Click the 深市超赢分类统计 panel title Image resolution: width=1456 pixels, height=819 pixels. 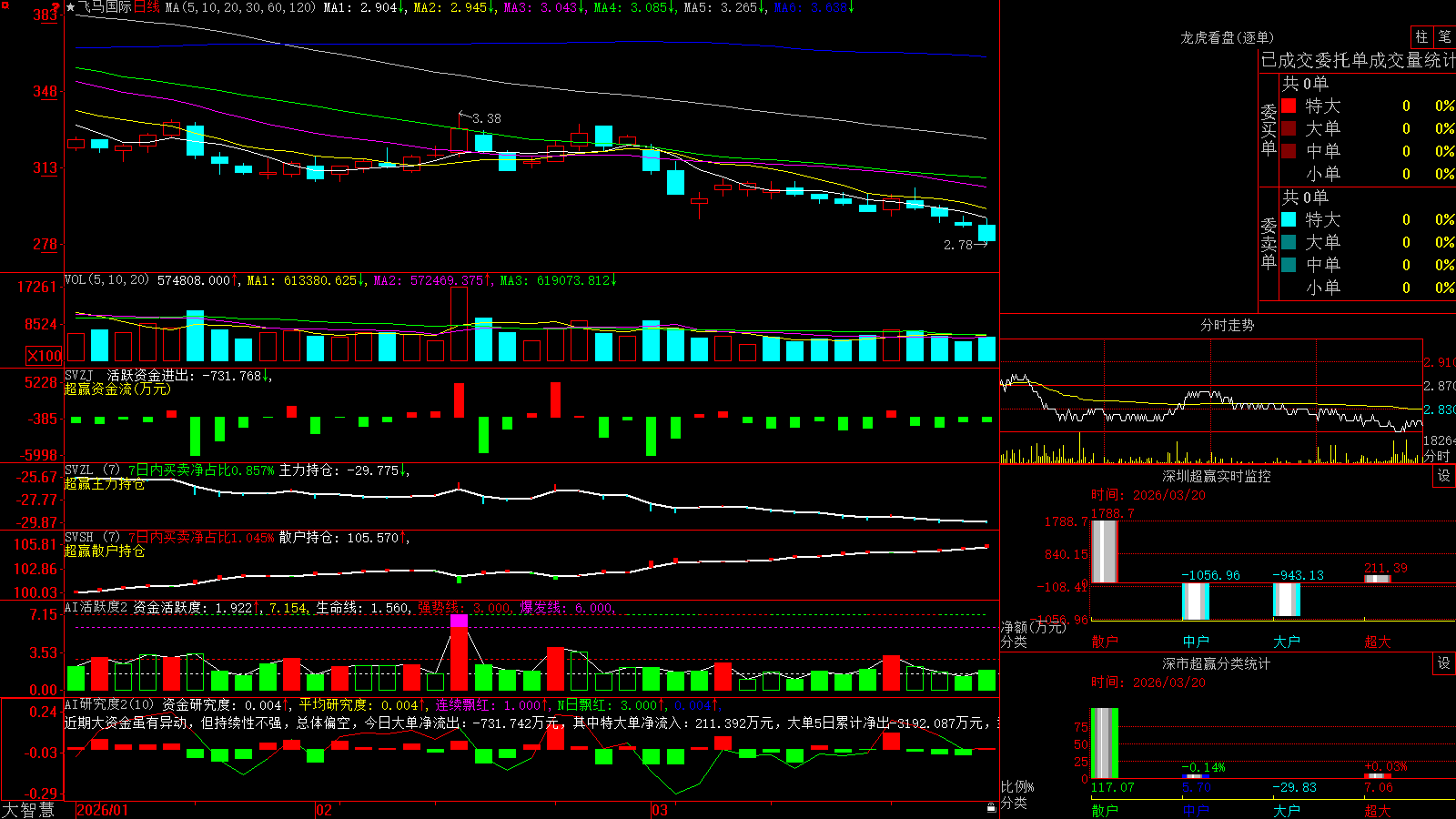[x=1217, y=663]
